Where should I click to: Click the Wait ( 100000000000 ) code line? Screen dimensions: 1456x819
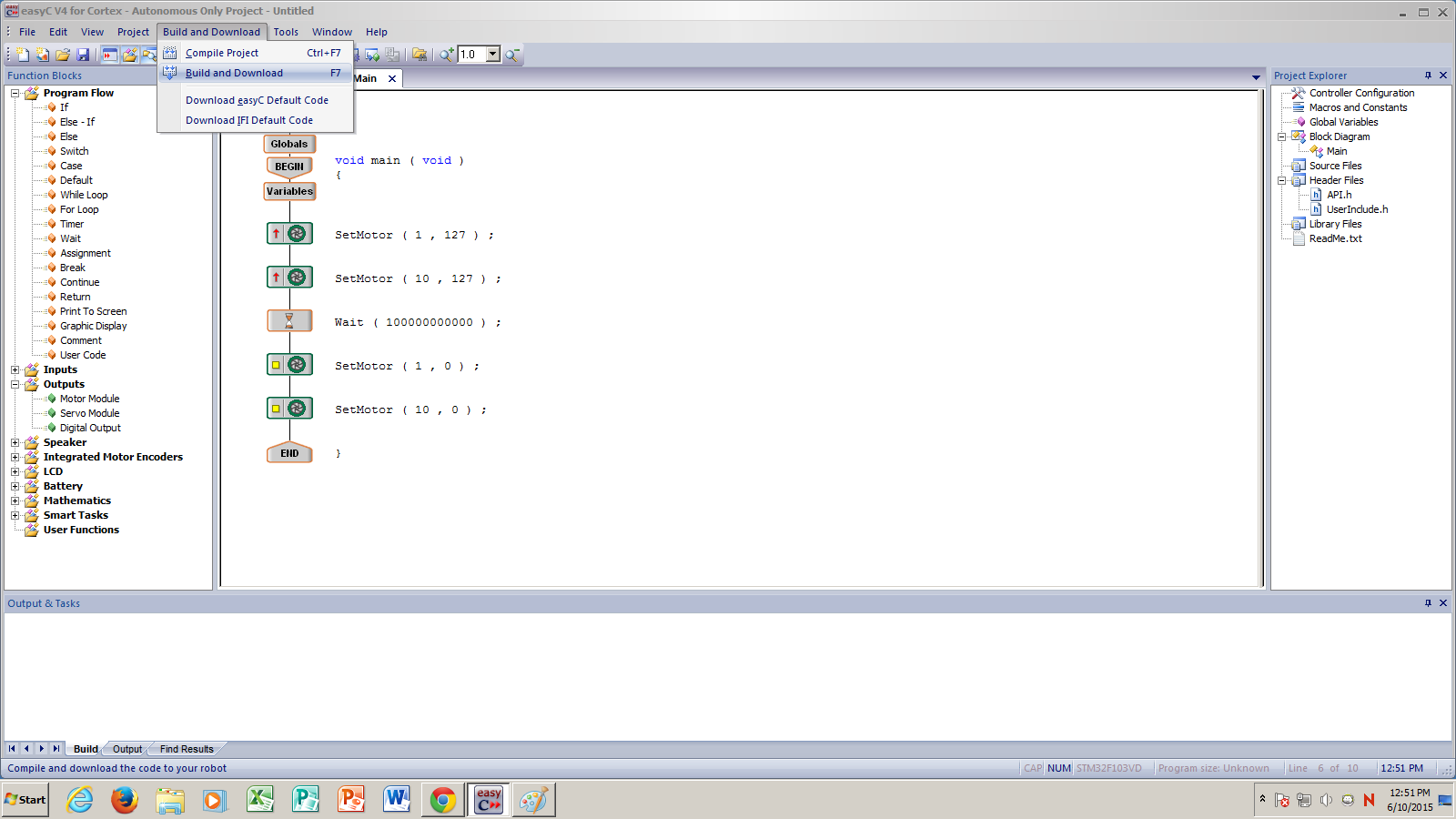click(x=418, y=322)
